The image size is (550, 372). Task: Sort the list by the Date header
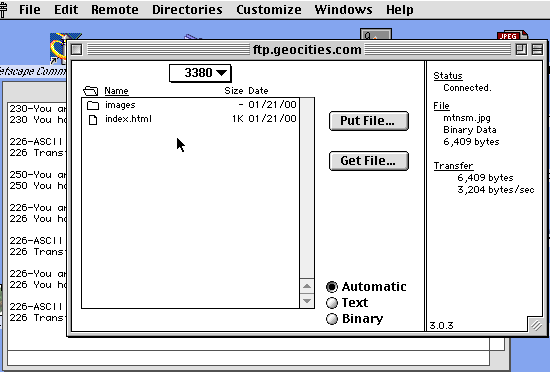coord(258,91)
